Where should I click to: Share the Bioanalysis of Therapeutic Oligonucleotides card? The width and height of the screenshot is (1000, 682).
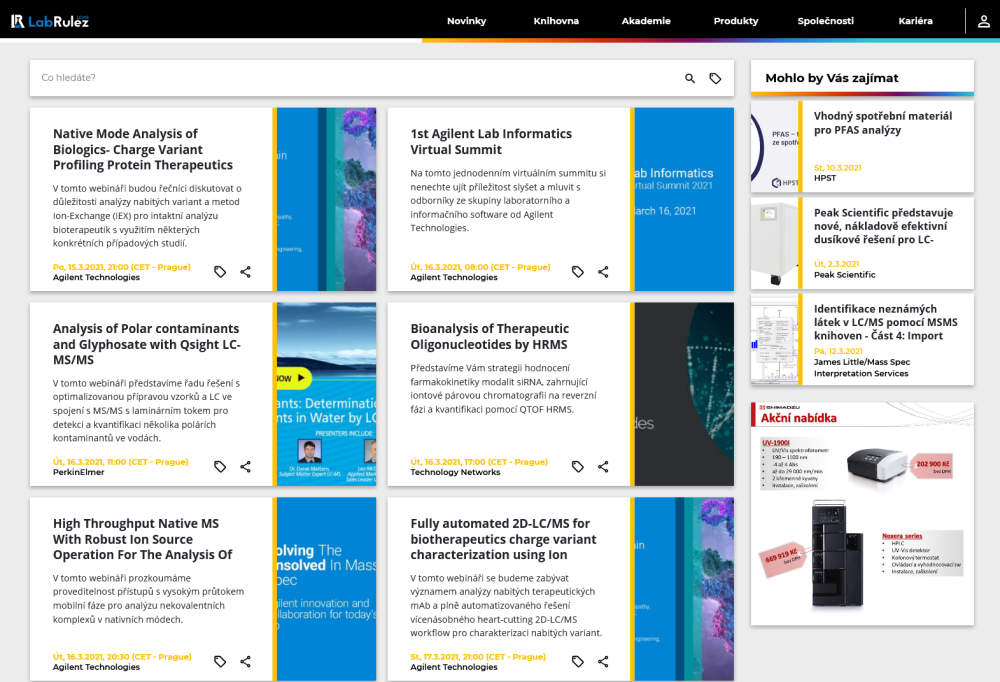(x=603, y=466)
